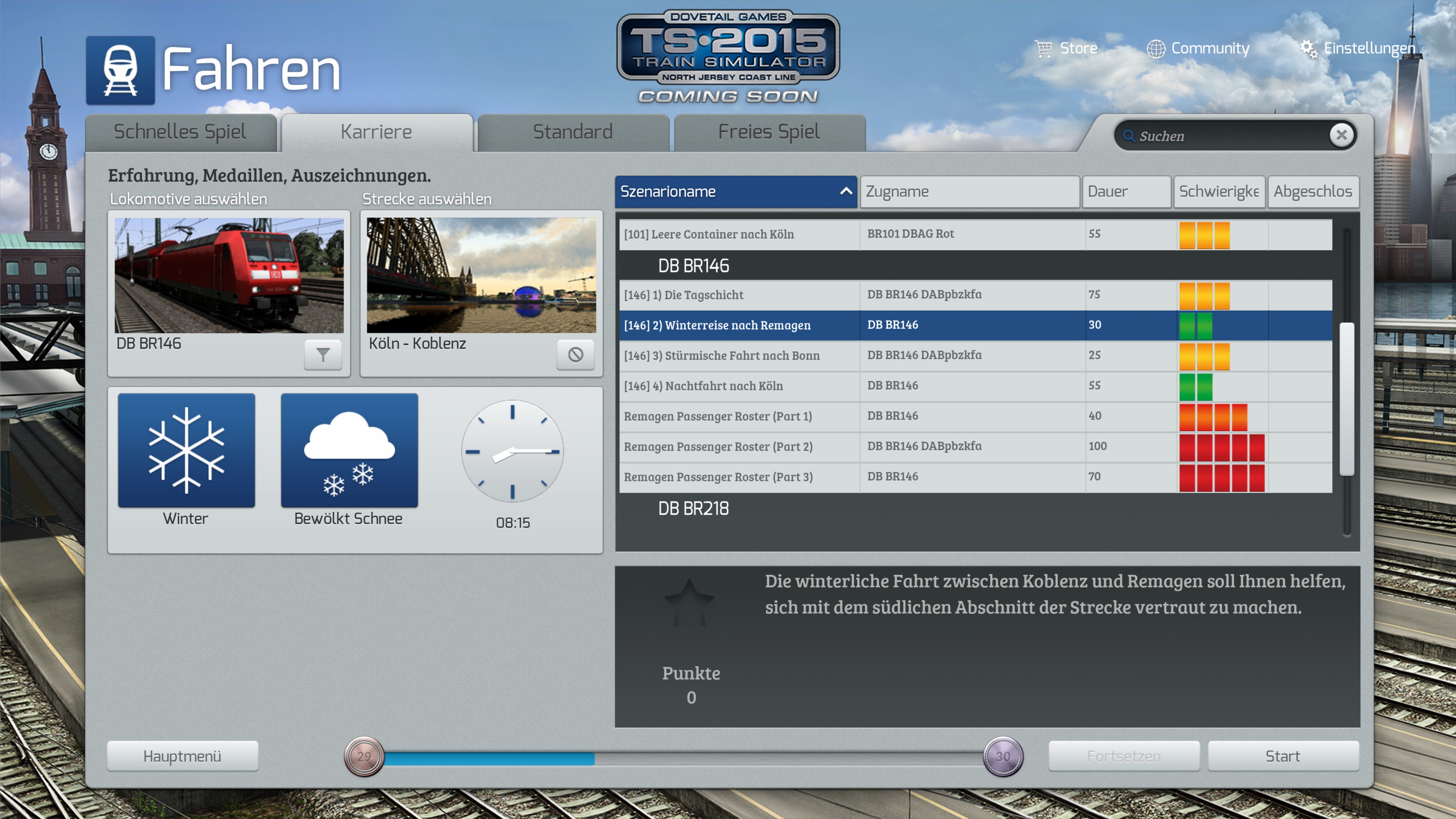Viewport: 1456px width, 819px height.
Task: Click into the Suchen search field
Action: [x=1227, y=136]
